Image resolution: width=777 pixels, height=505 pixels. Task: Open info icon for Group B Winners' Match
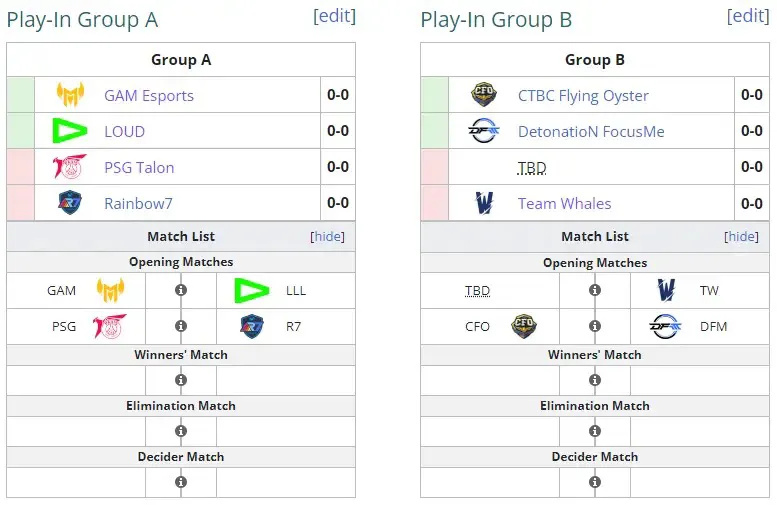coord(595,380)
